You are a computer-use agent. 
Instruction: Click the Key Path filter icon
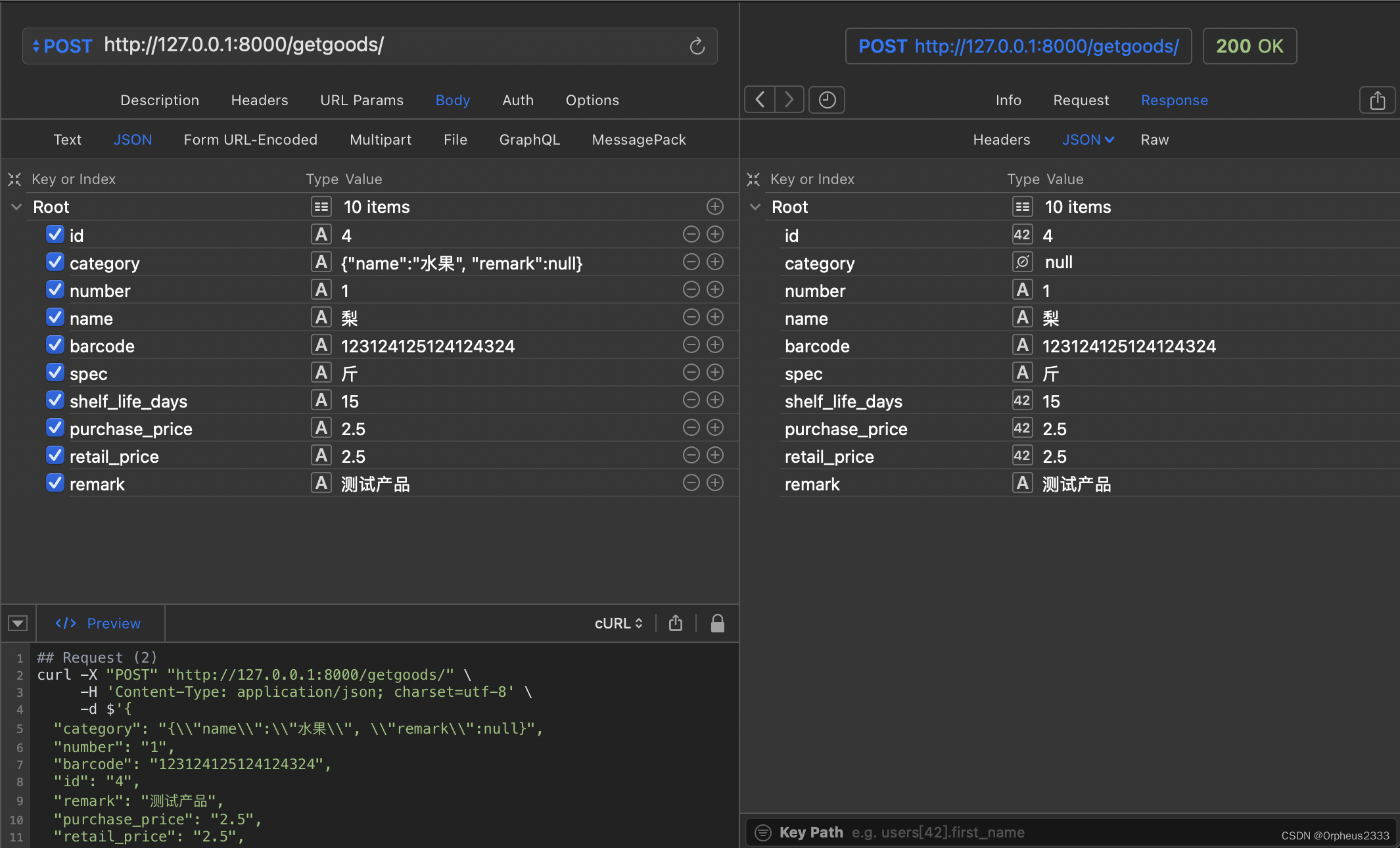pyautogui.click(x=762, y=833)
